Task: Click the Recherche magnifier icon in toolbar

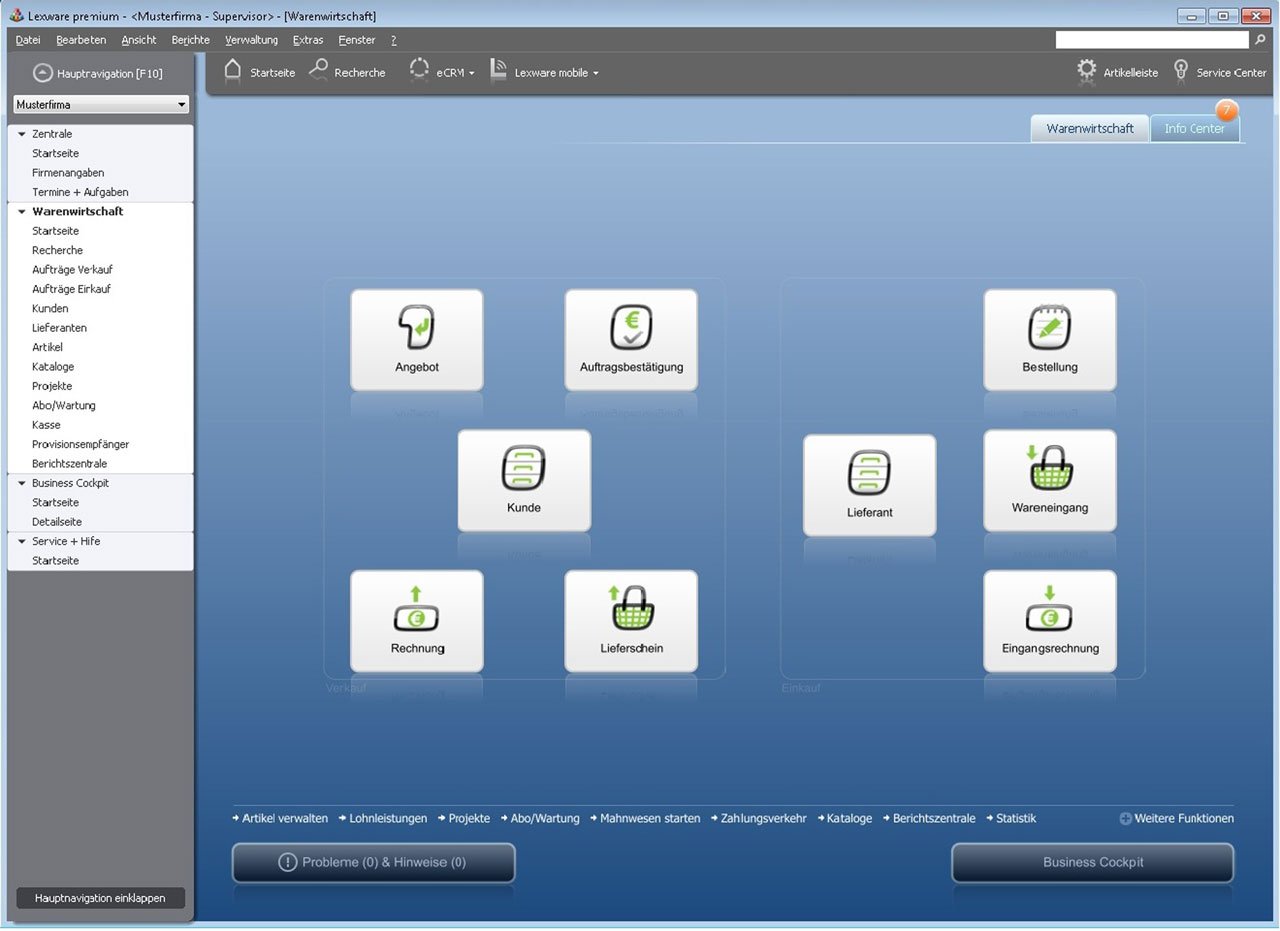Action: (319, 70)
